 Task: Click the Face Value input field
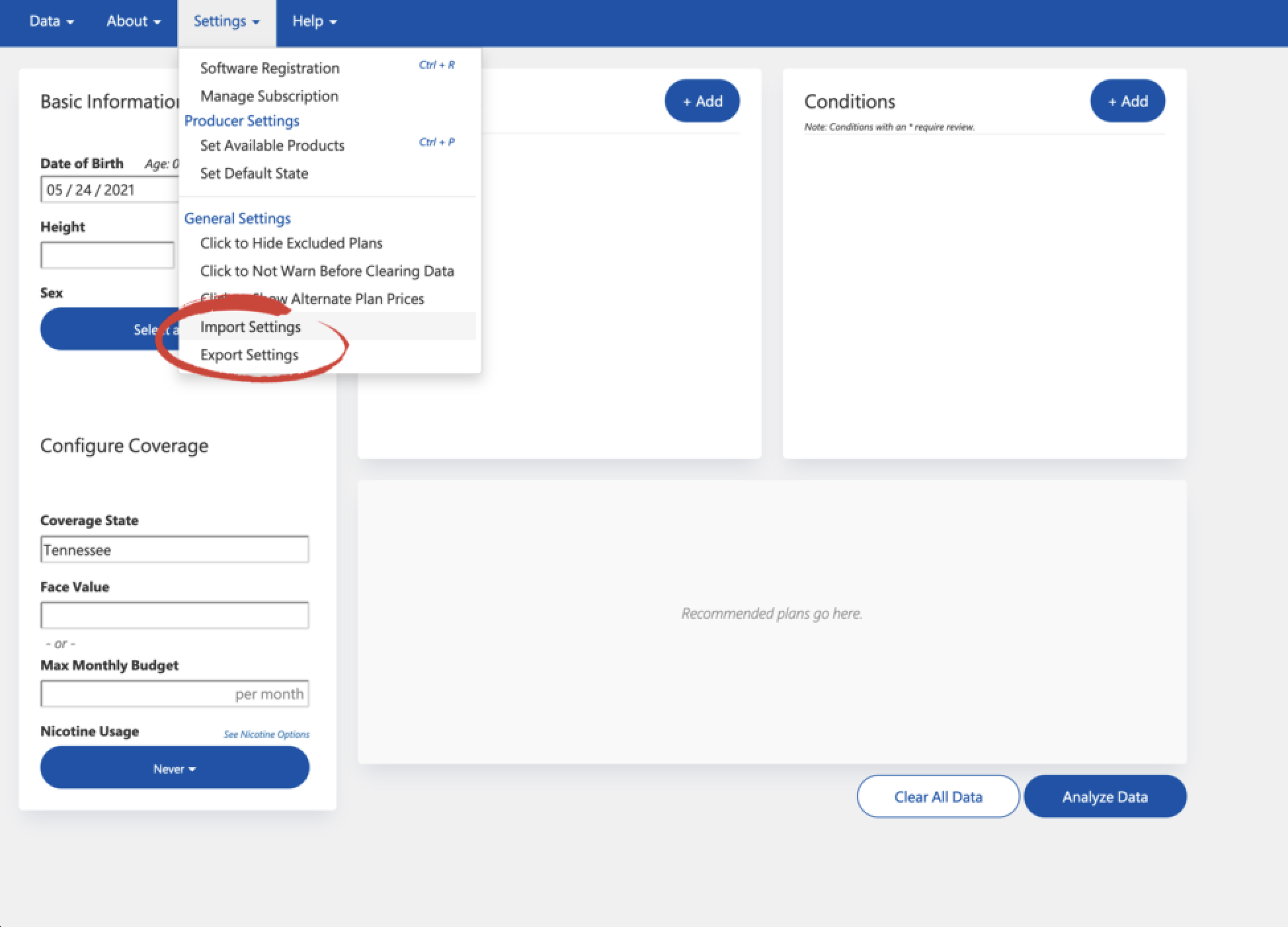coord(175,615)
